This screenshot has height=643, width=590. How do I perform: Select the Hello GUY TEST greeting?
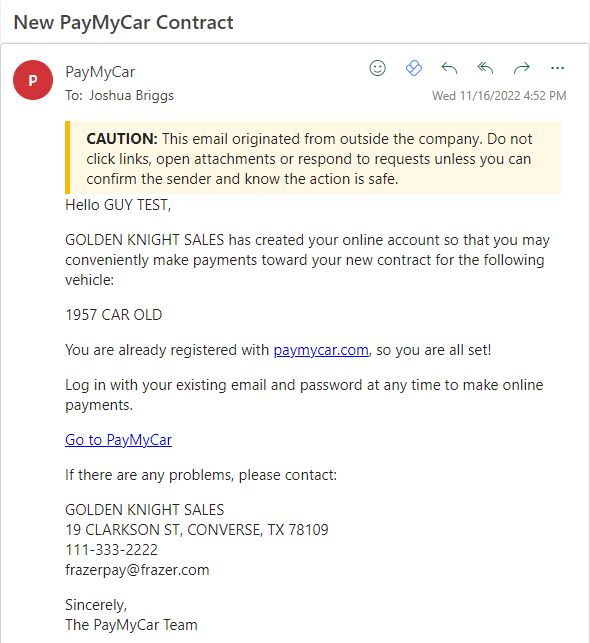[x=118, y=205]
